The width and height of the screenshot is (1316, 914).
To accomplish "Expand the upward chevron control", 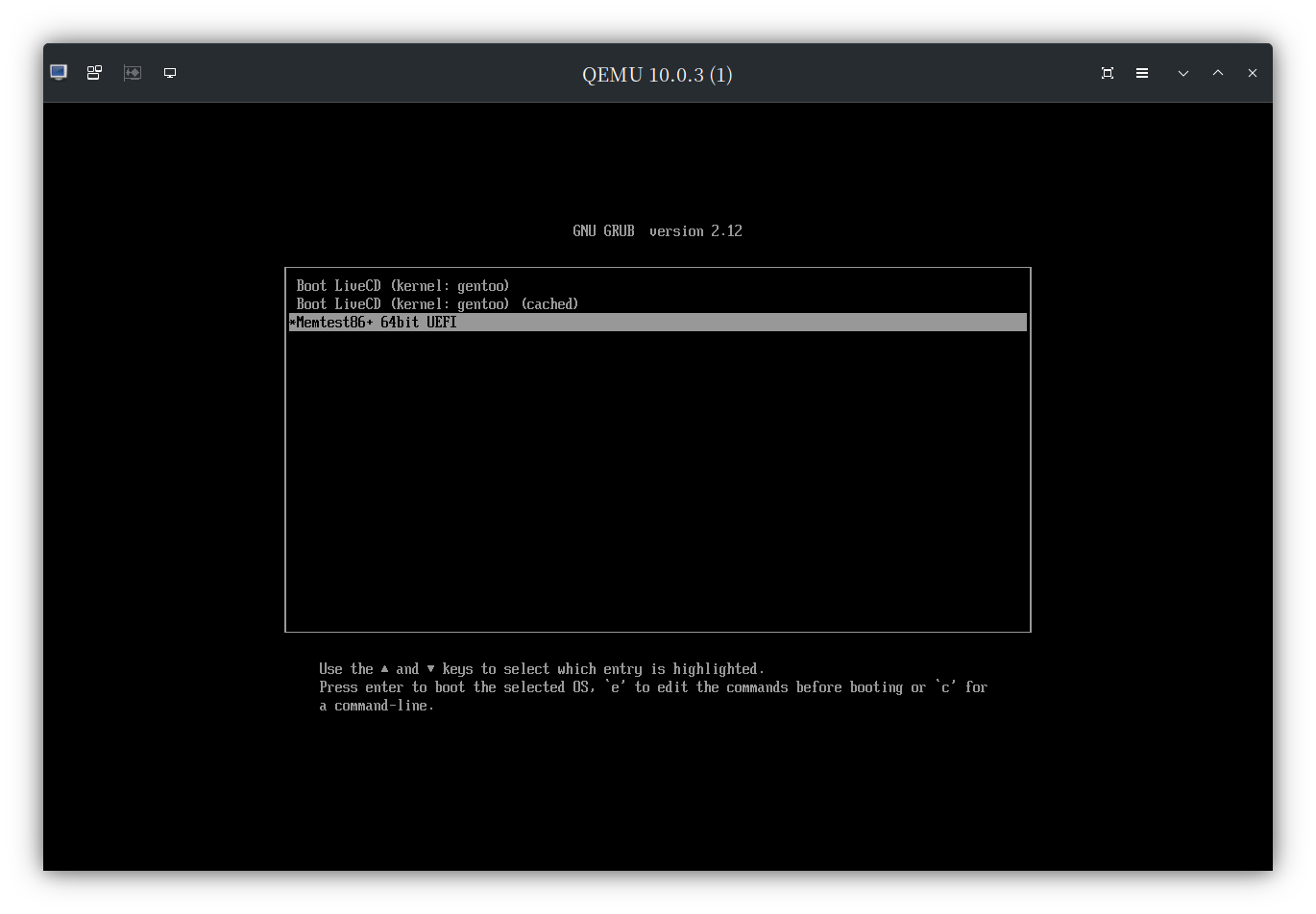I will [x=1217, y=72].
